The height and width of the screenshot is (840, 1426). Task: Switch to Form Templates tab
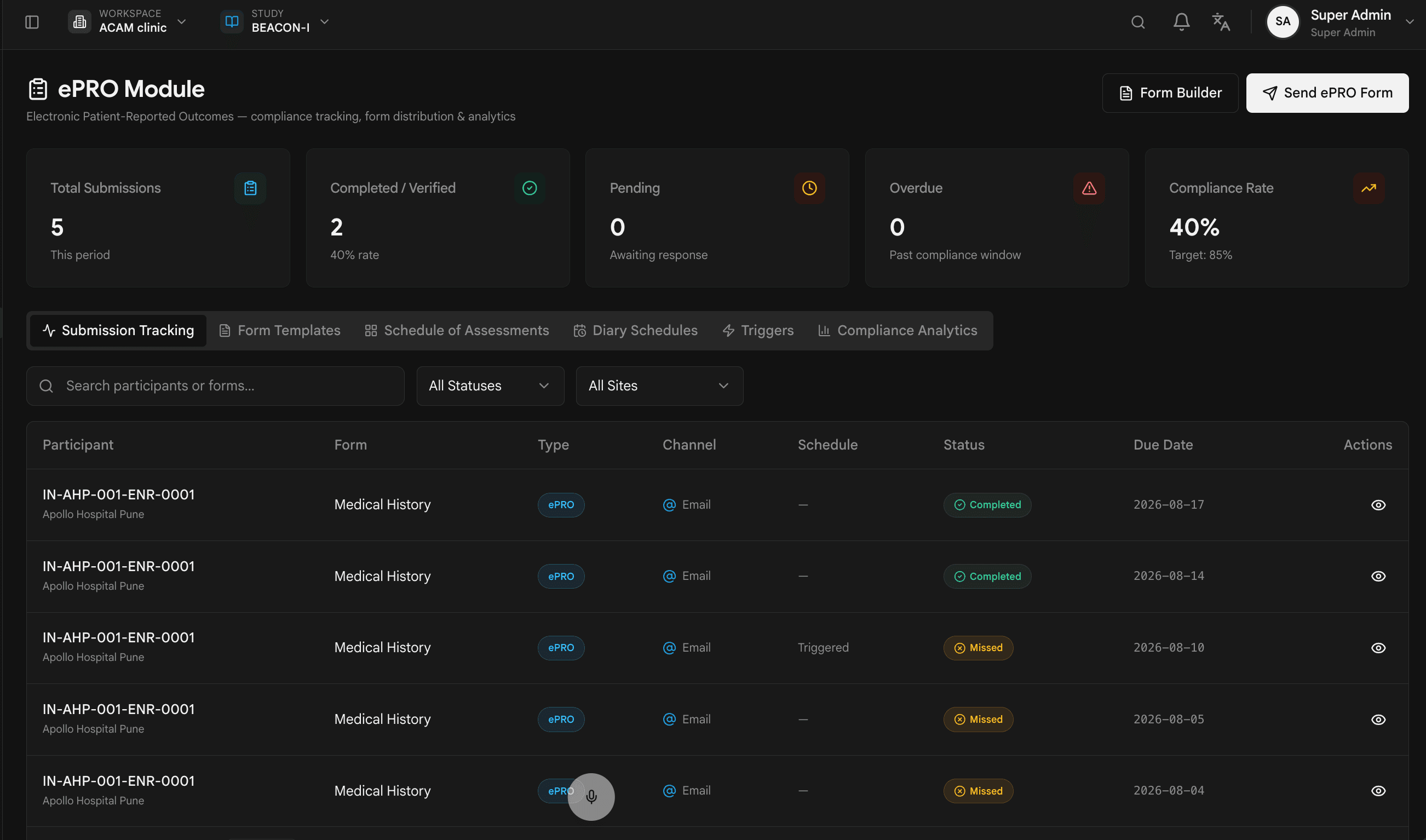click(280, 331)
